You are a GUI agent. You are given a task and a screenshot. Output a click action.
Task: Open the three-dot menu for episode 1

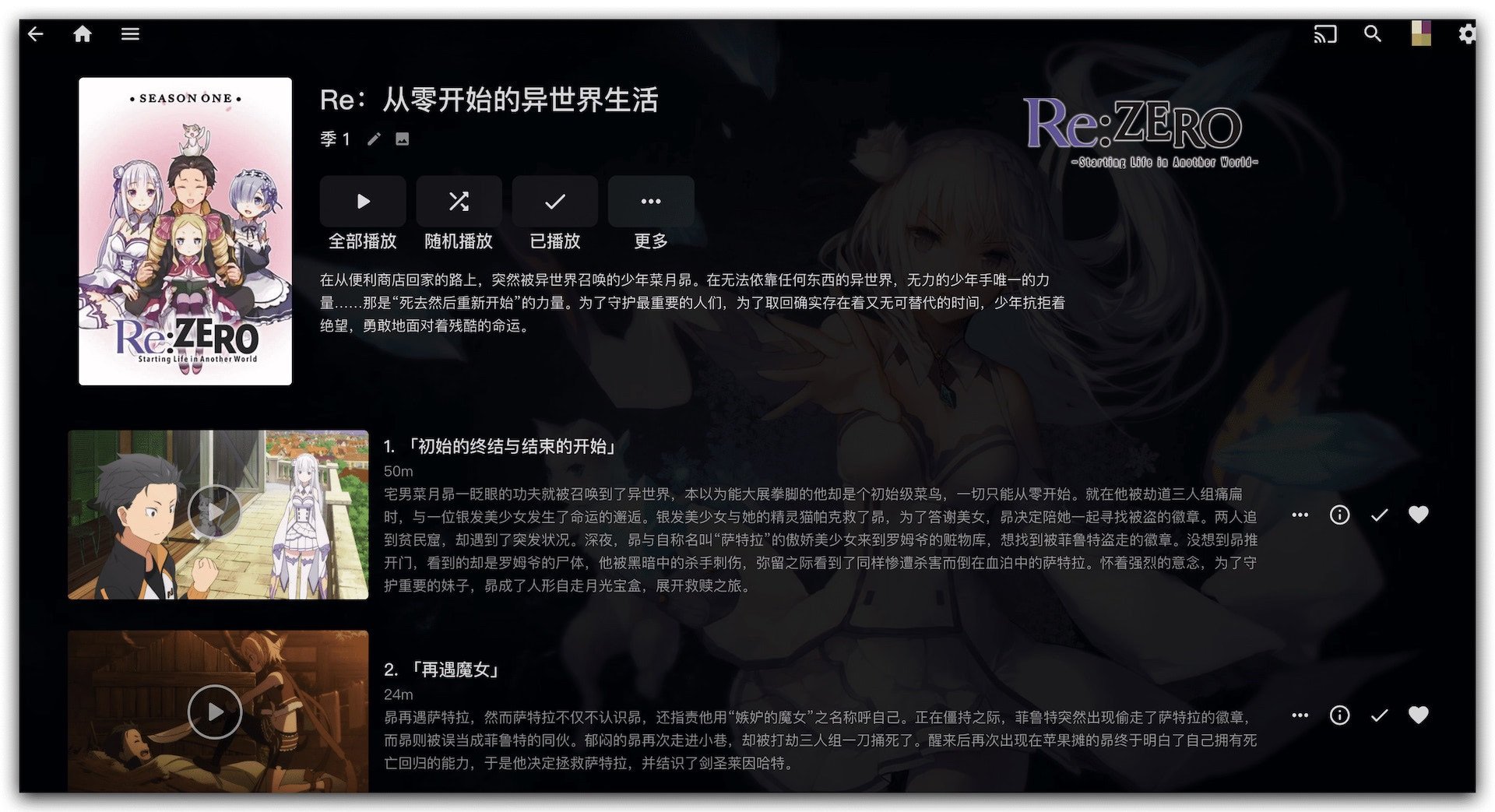coord(1300,515)
